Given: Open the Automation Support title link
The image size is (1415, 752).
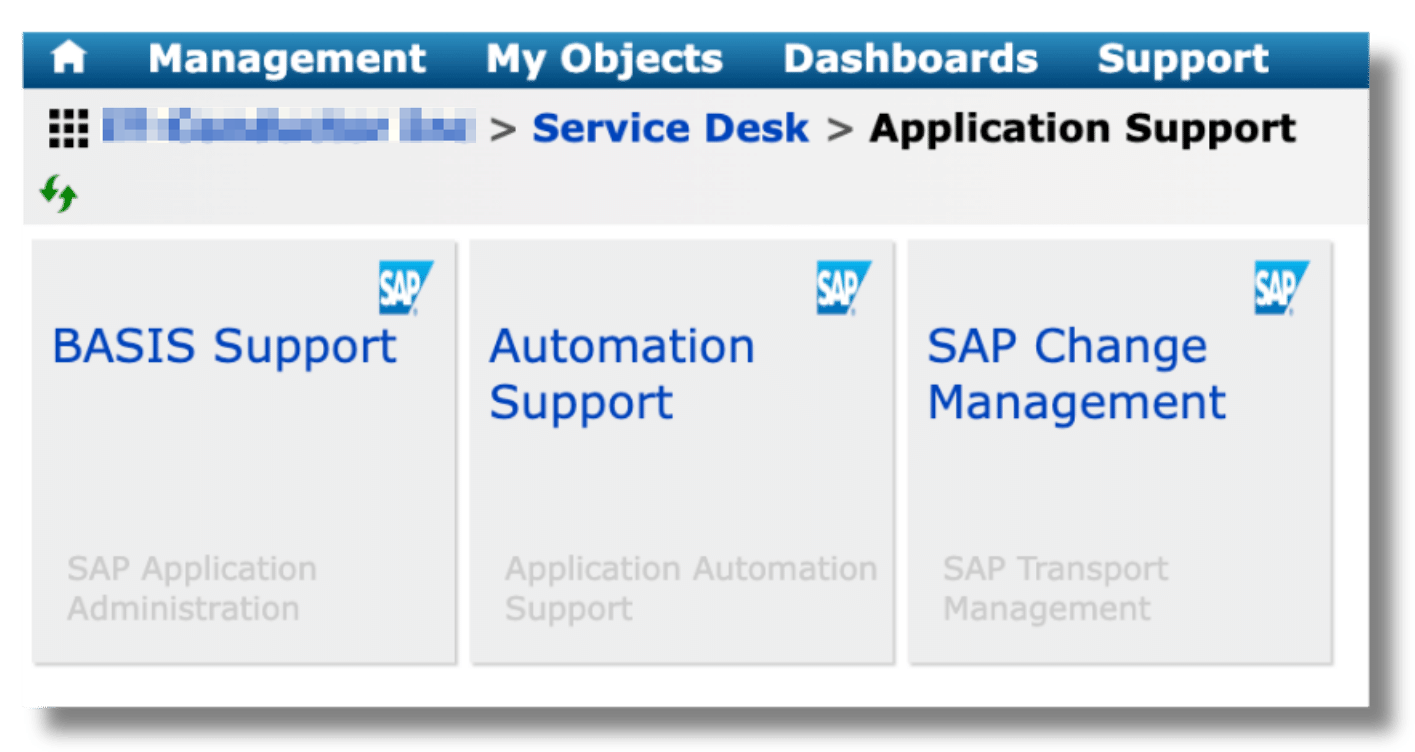Looking at the screenshot, I should pyautogui.click(x=621, y=374).
